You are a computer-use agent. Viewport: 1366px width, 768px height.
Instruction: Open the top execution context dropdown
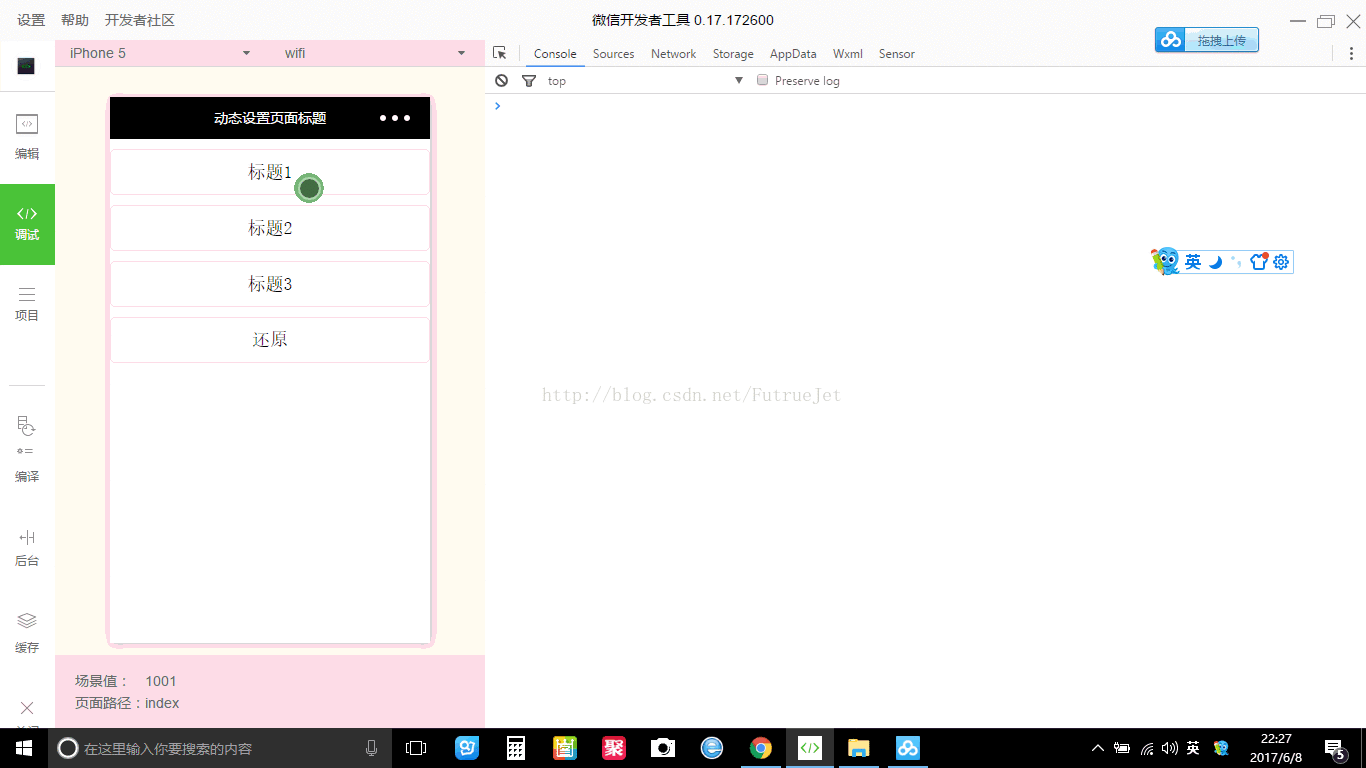point(645,81)
